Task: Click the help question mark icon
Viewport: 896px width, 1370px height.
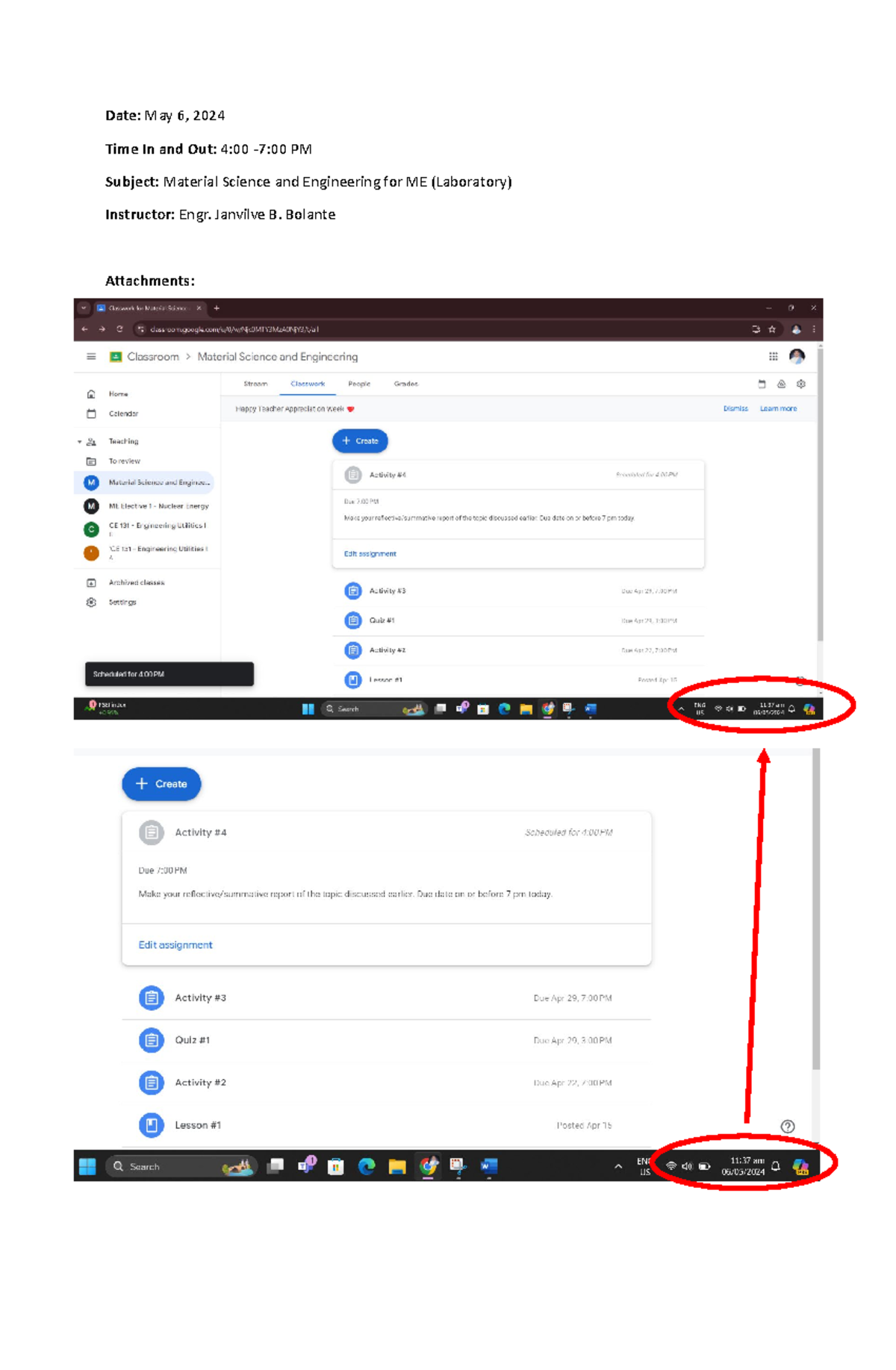Action: click(788, 1127)
